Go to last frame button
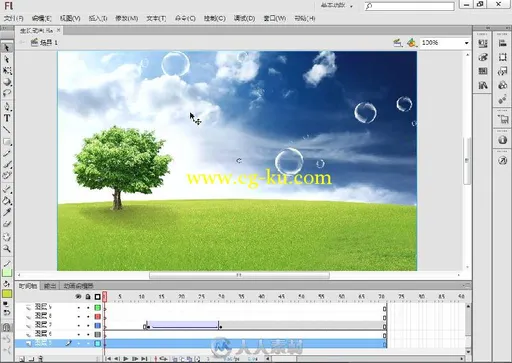This screenshot has width=512, height=363. (144, 359)
